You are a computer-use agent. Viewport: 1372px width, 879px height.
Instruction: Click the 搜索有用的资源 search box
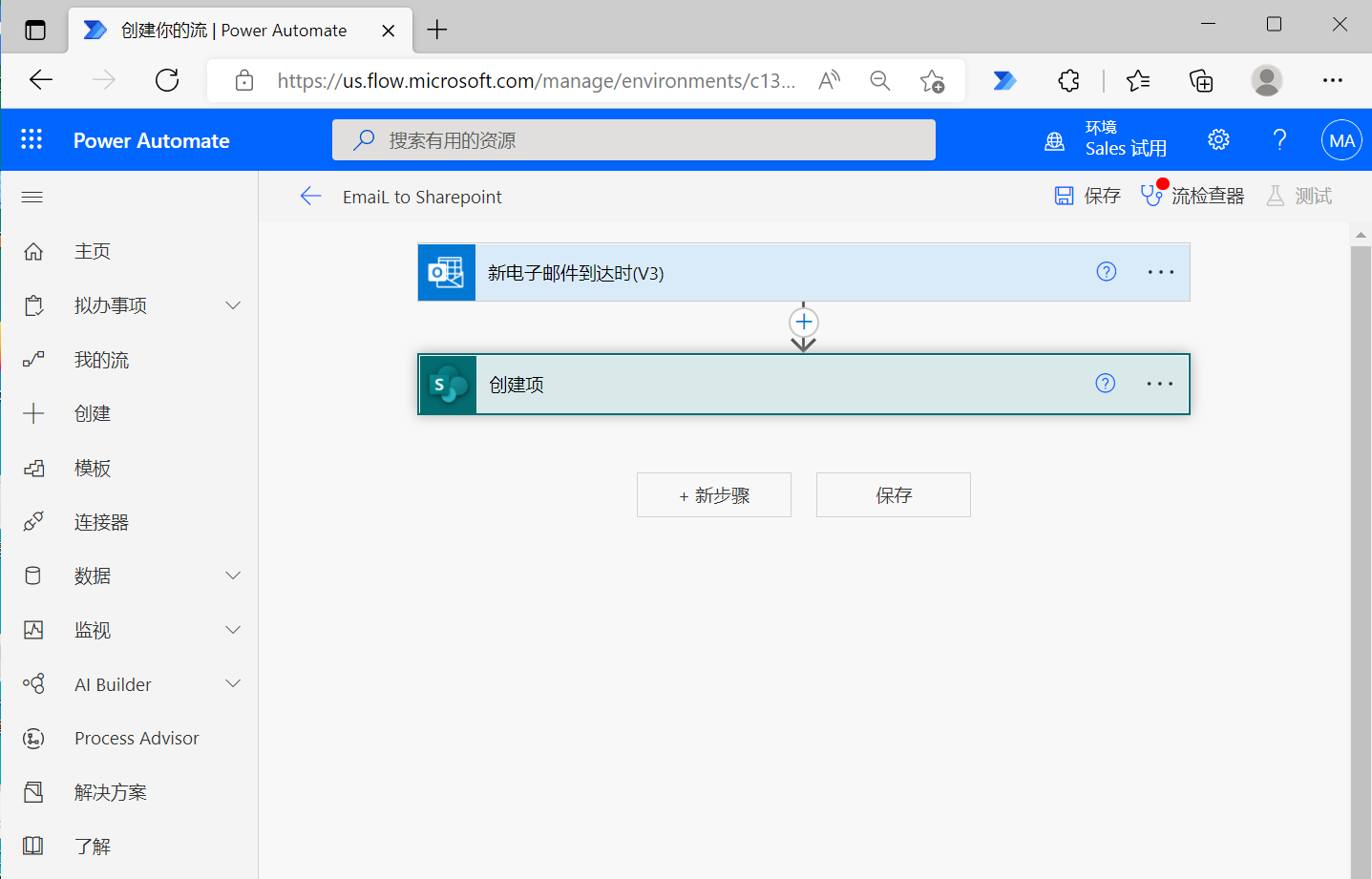click(634, 140)
